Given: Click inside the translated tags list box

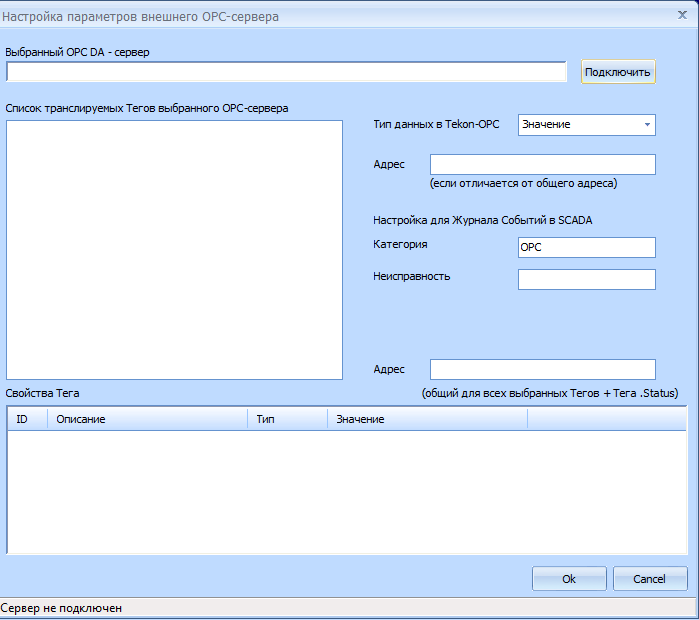Looking at the screenshot, I should [x=175, y=250].
